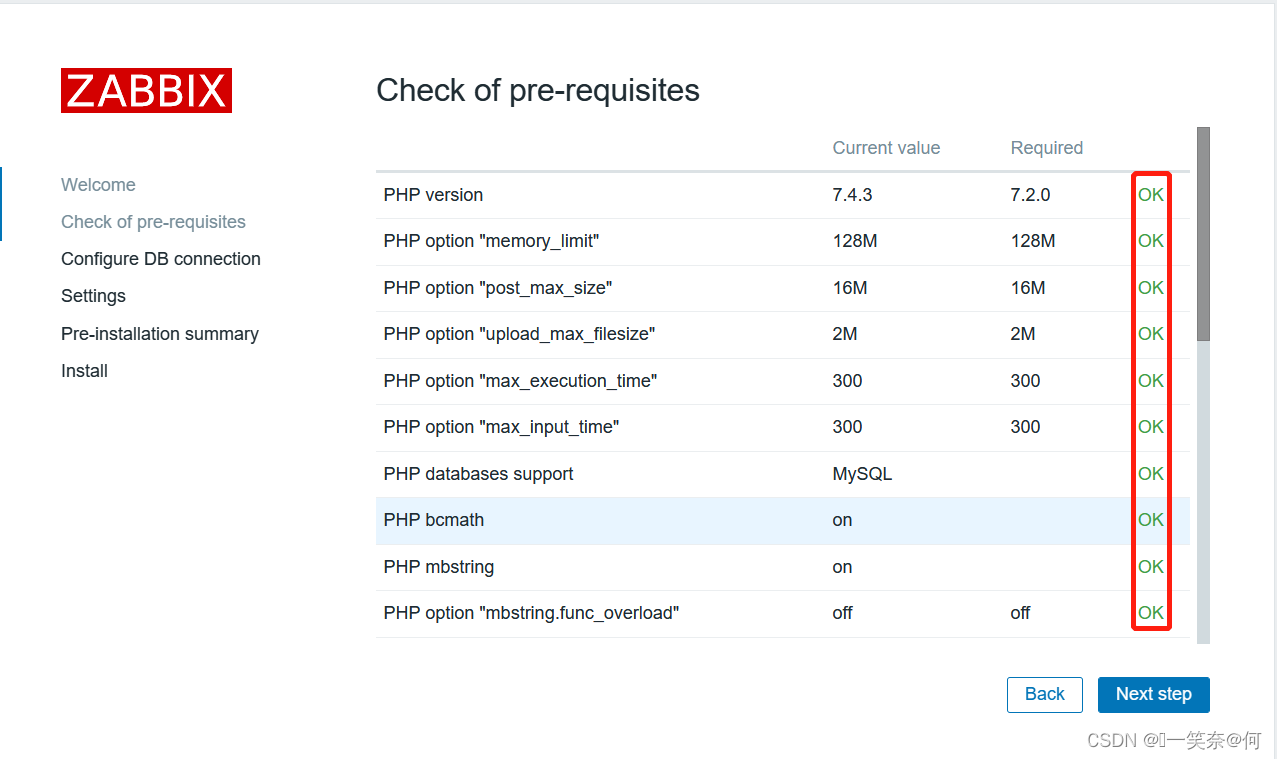Viewport: 1277px width, 759px height.
Task: Open Pre-installation summary step
Action: coord(159,334)
